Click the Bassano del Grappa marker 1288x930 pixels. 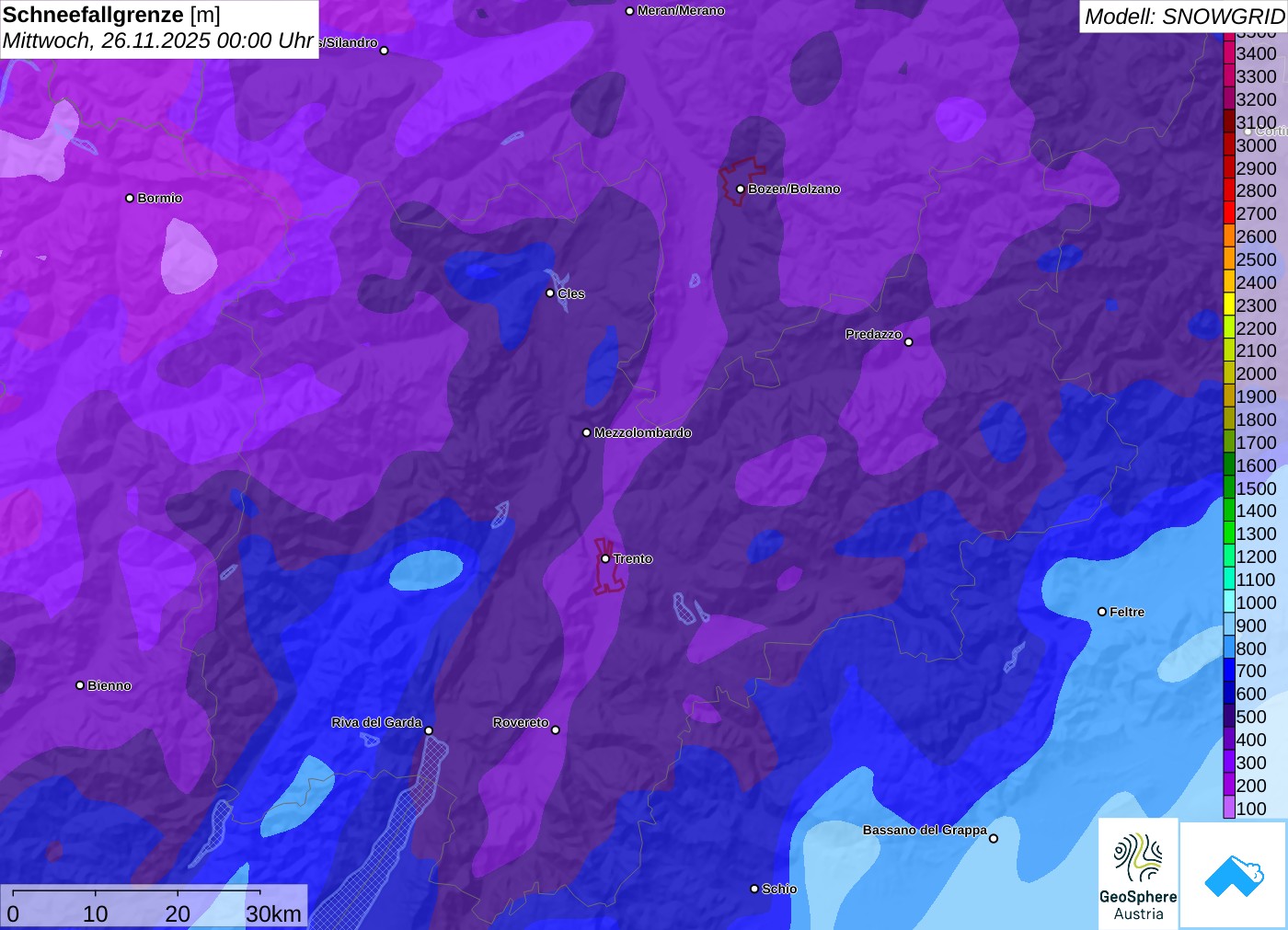(x=994, y=838)
